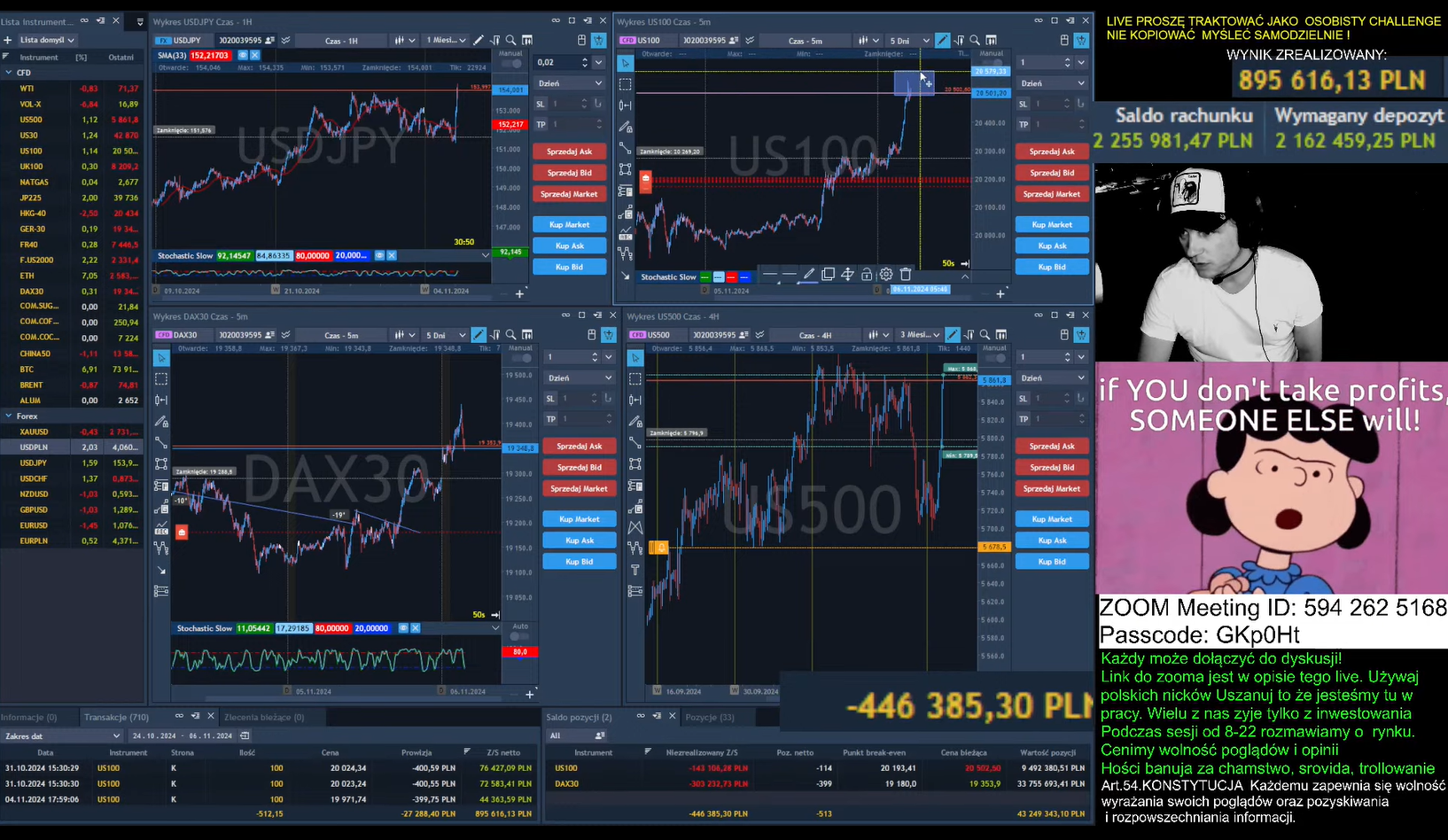Viewport: 1448px width, 840px height.
Task: Click the lock icon on US100 drawing toolbar
Action: coord(867,275)
